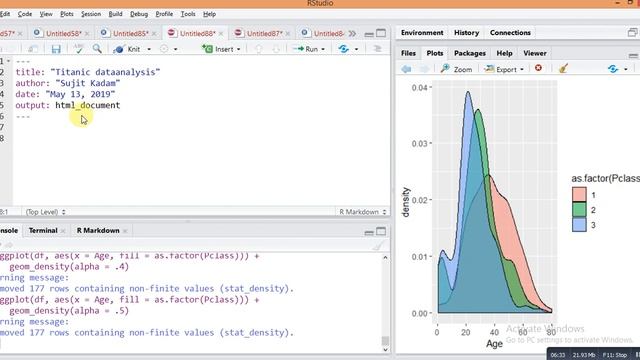Viewport: 640px width, 360px height.
Task: Open the Code menu
Action: coord(24,14)
